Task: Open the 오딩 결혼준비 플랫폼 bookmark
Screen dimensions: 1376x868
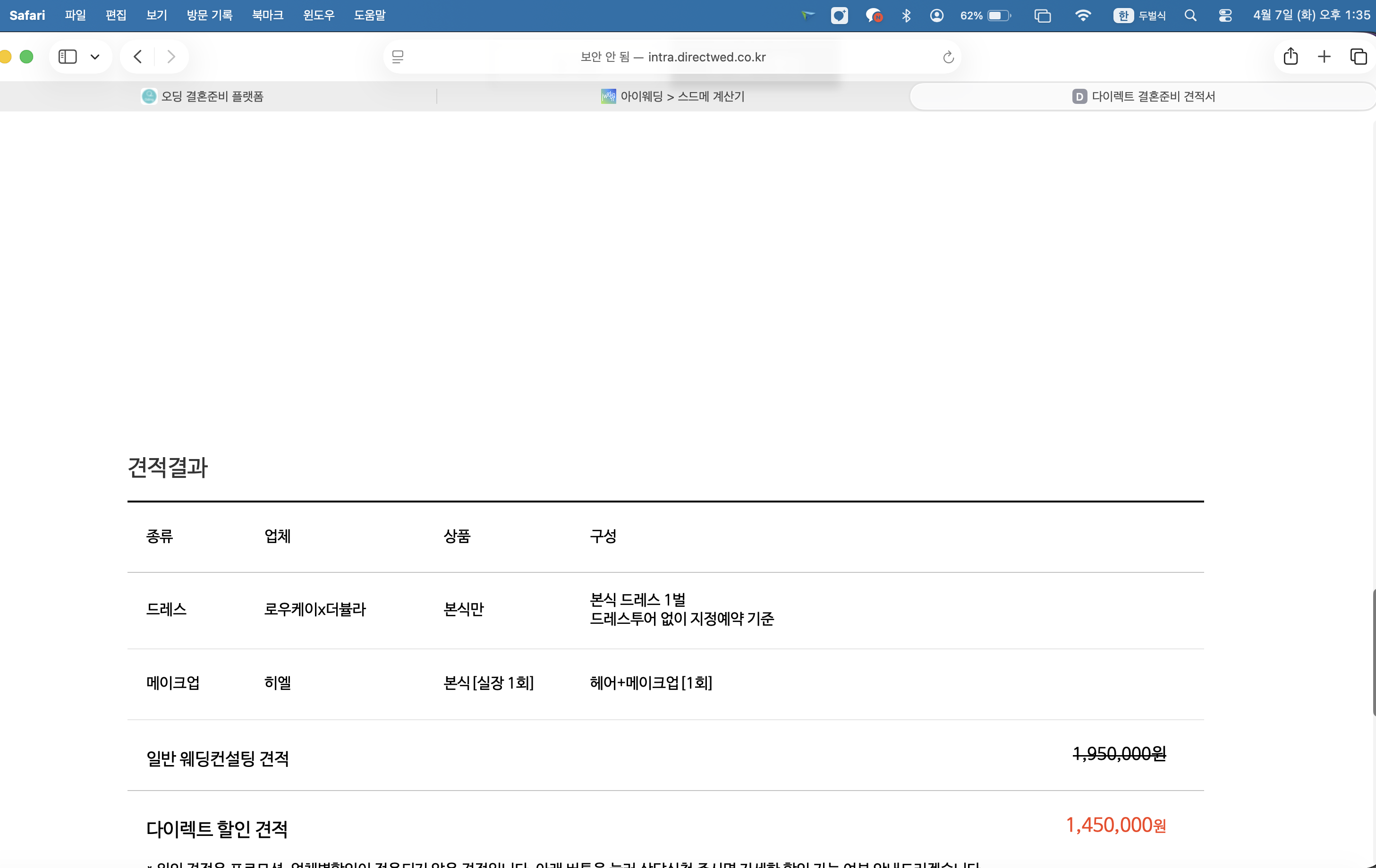Action: pyautogui.click(x=202, y=96)
